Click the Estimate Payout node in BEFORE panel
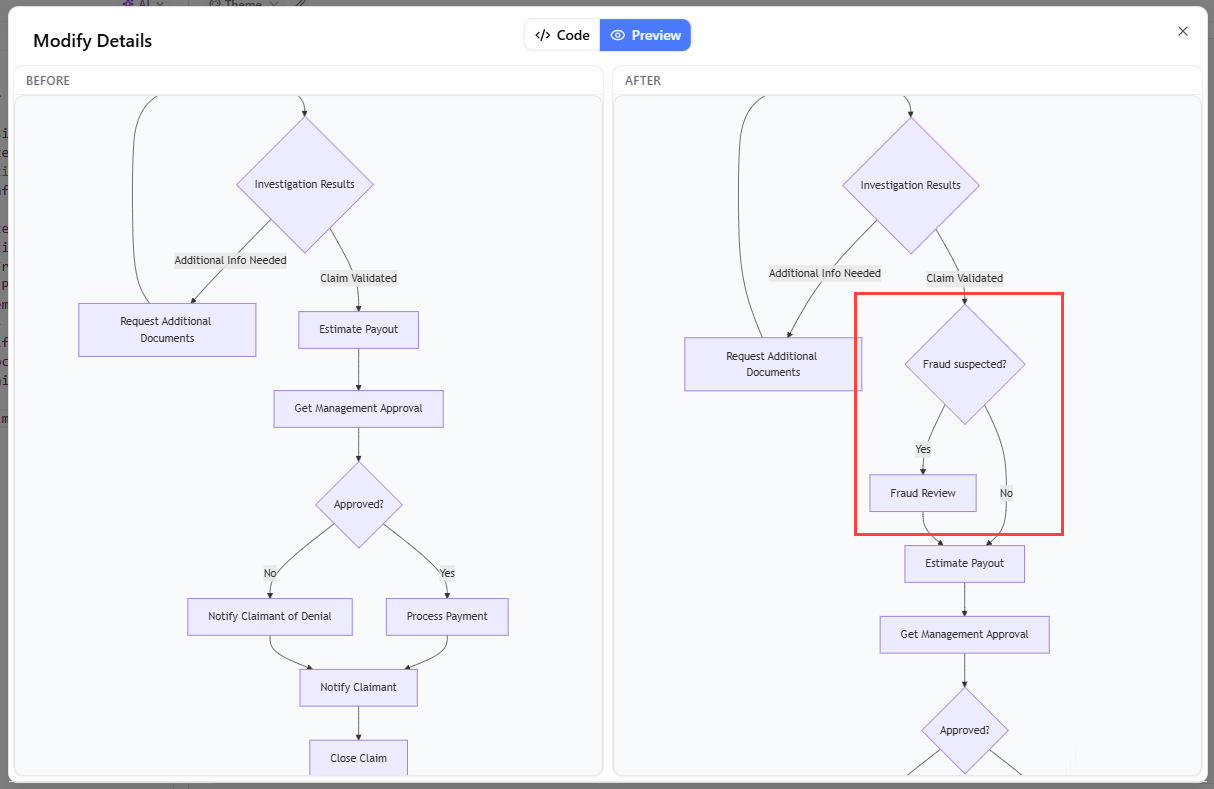 point(358,329)
